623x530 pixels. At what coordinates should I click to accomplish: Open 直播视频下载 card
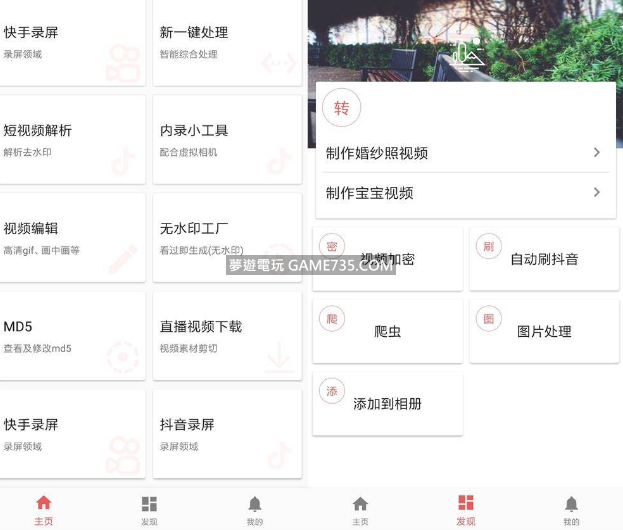[227, 336]
